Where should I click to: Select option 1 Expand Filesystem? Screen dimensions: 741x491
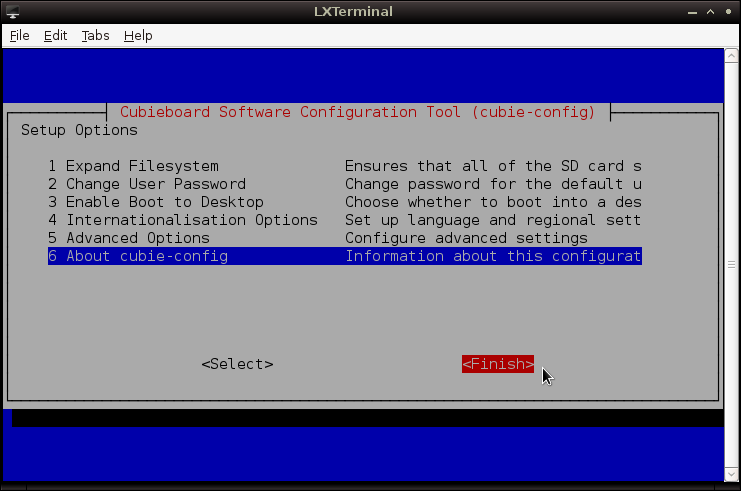(133, 166)
